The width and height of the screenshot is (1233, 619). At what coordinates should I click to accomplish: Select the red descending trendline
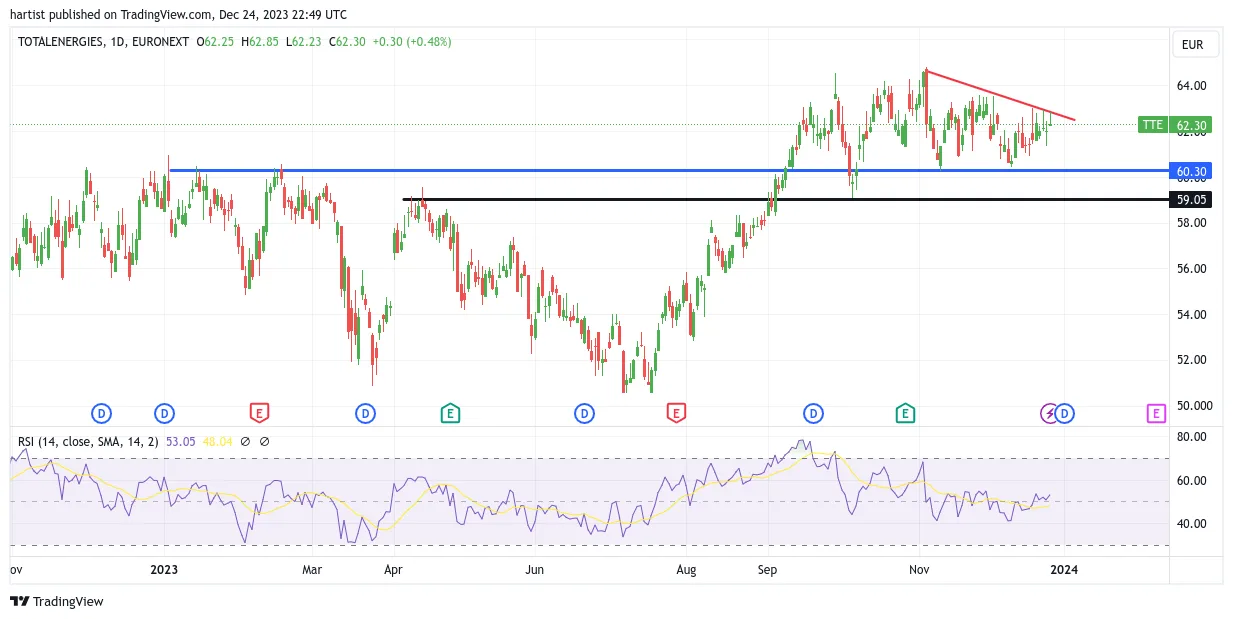pyautogui.click(x=1000, y=95)
